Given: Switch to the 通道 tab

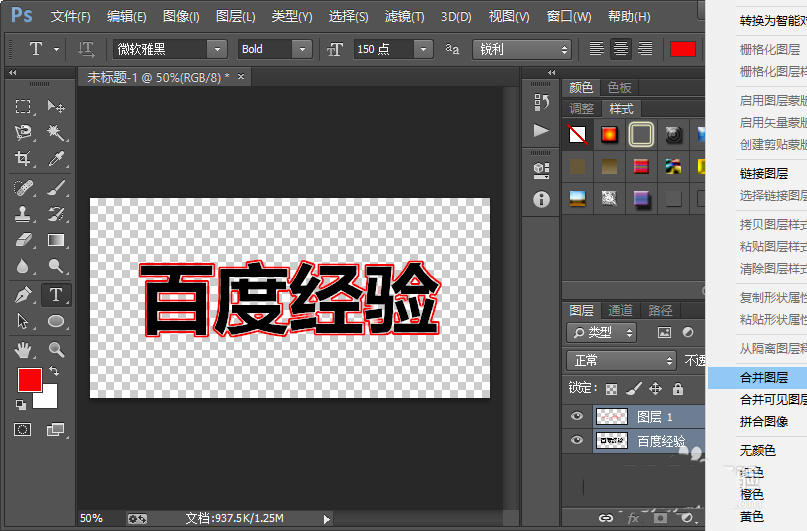Looking at the screenshot, I should point(620,310).
